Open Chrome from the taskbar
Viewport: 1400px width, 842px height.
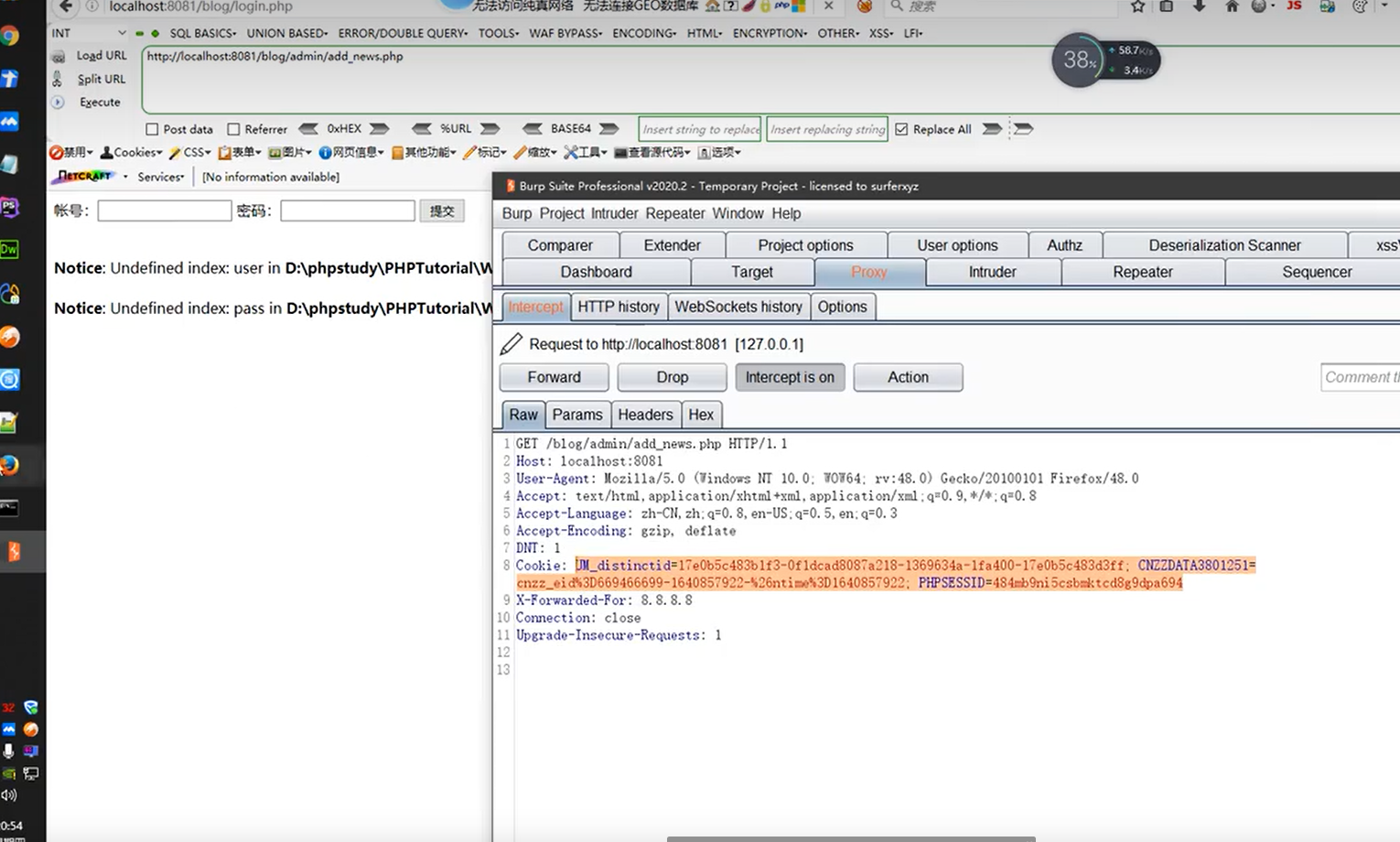click(10, 36)
